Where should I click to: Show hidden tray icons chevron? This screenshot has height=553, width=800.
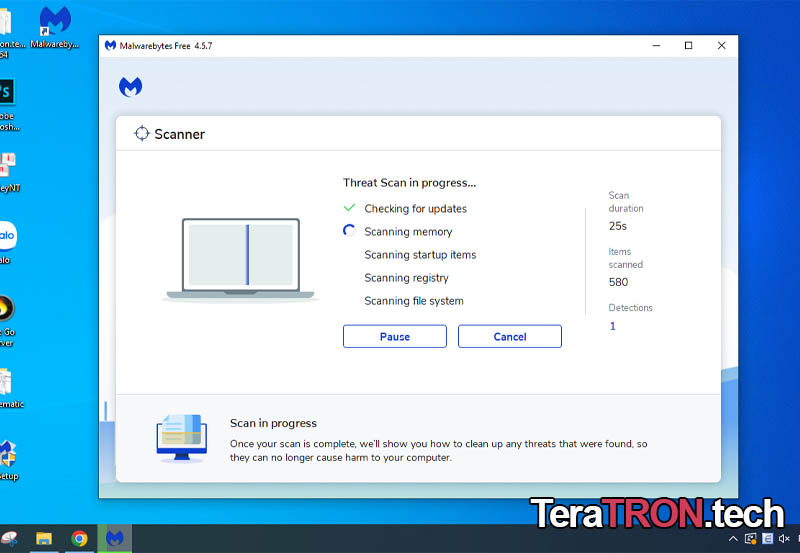(733, 538)
